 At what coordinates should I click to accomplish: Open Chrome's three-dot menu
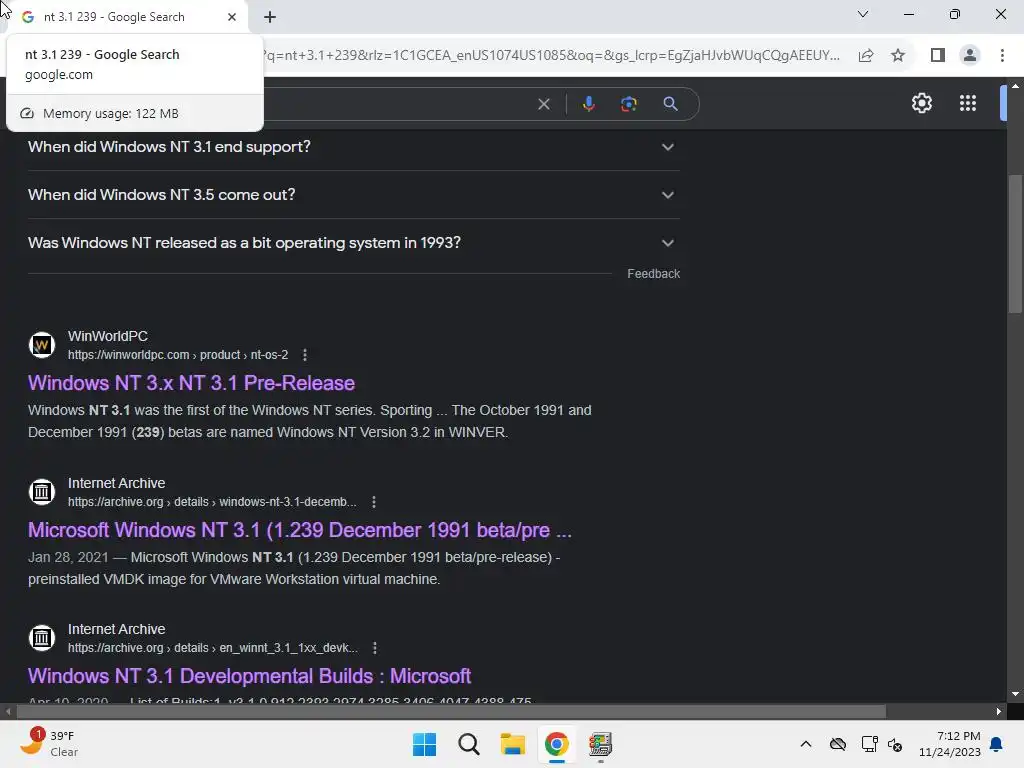[x=1002, y=56]
